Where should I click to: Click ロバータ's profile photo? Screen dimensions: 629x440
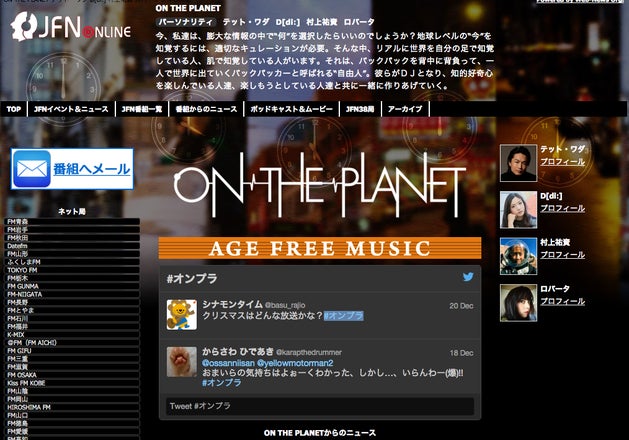click(x=518, y=302)
